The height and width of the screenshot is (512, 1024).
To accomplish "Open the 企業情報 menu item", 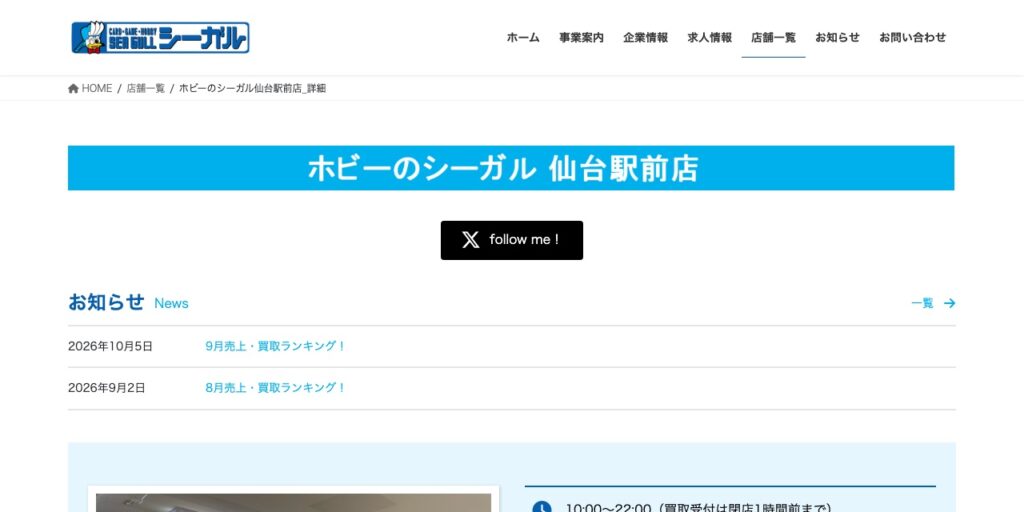I will click(645, 37).
